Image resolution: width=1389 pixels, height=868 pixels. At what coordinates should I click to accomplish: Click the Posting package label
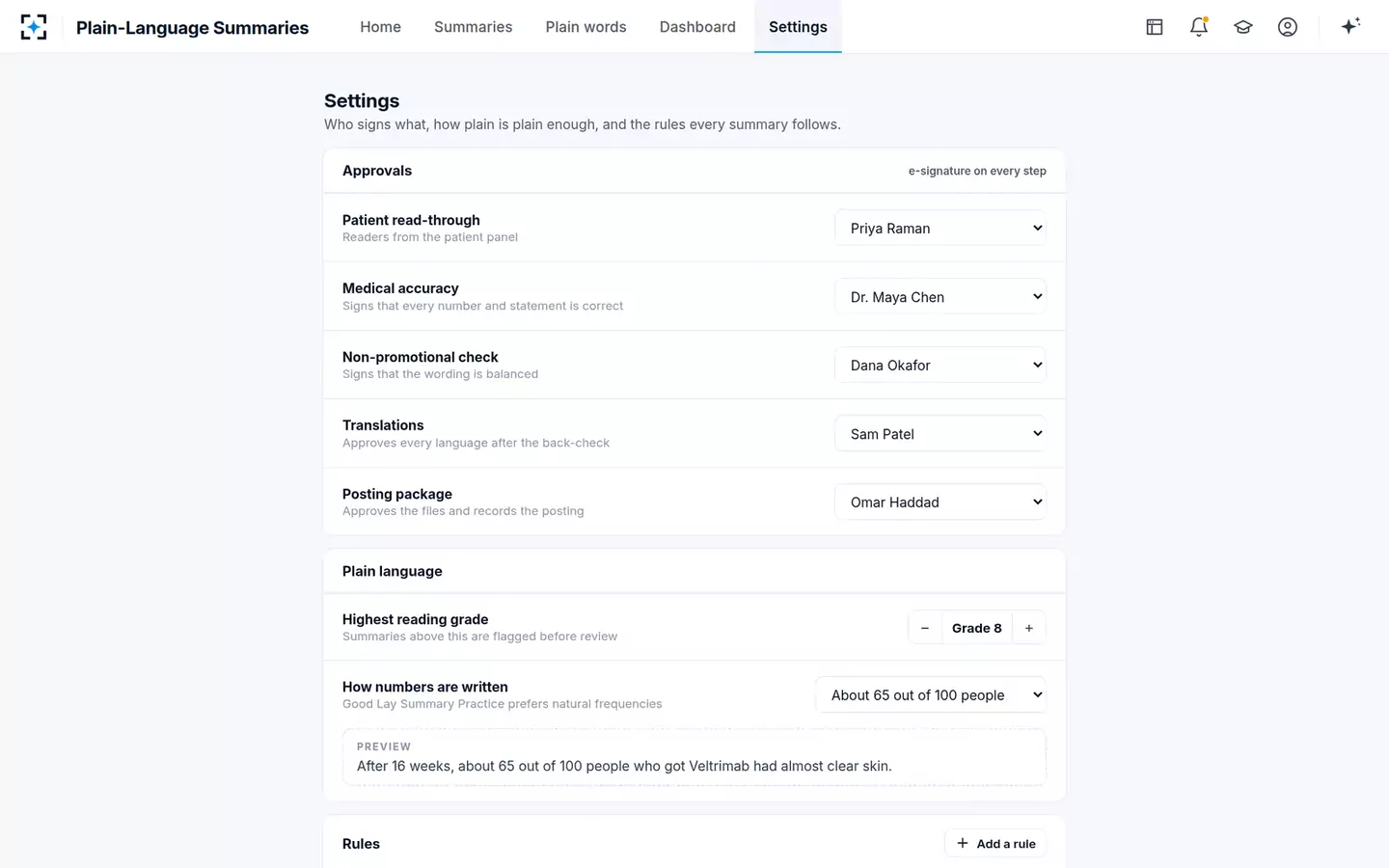point(397,494)
